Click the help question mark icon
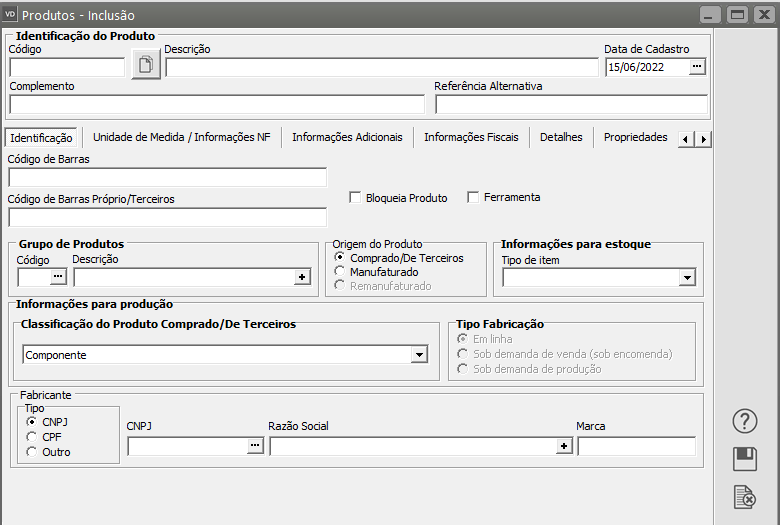This screenshot has width=780, height=525. point(745,421)
